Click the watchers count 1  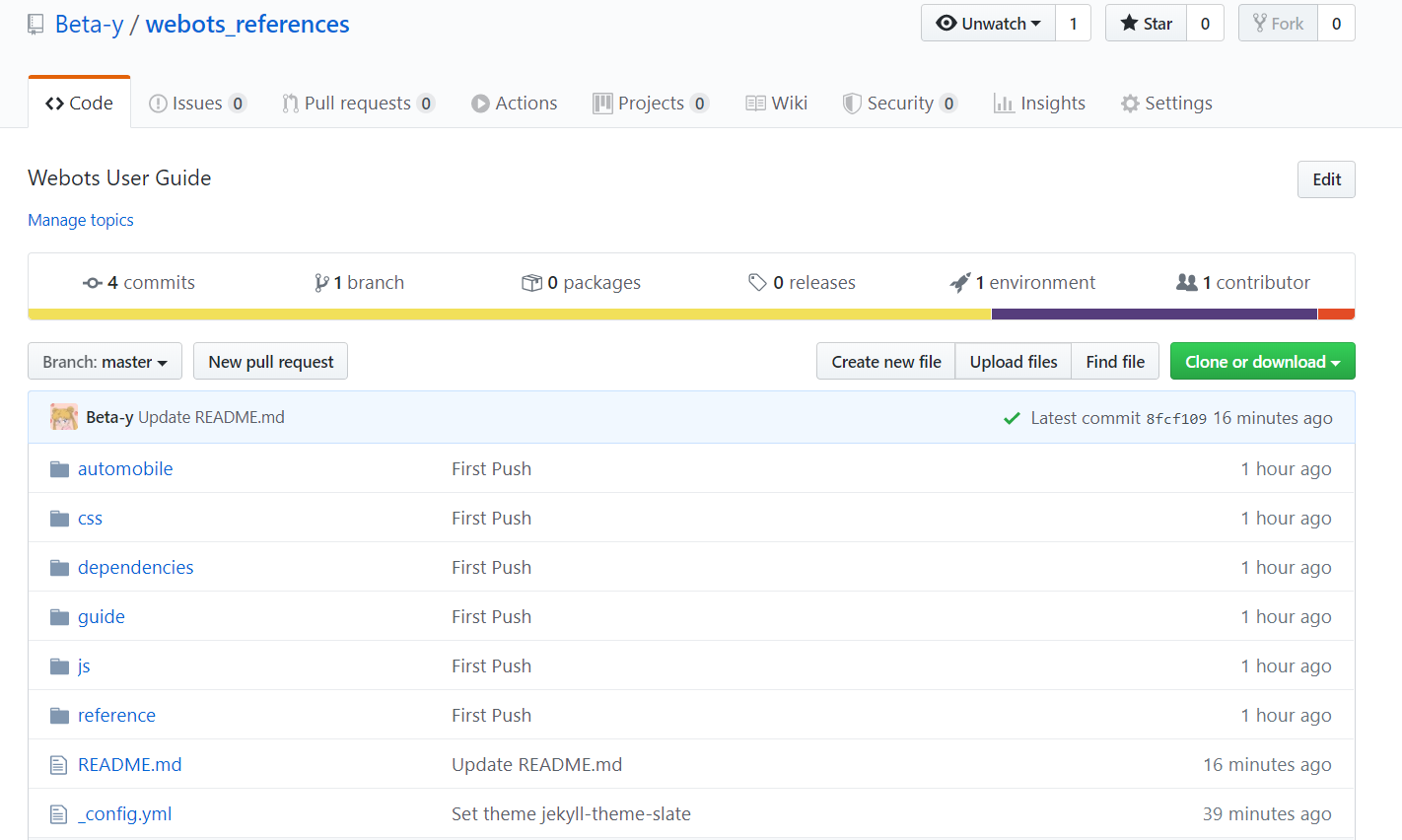(x=1073, y=24)
